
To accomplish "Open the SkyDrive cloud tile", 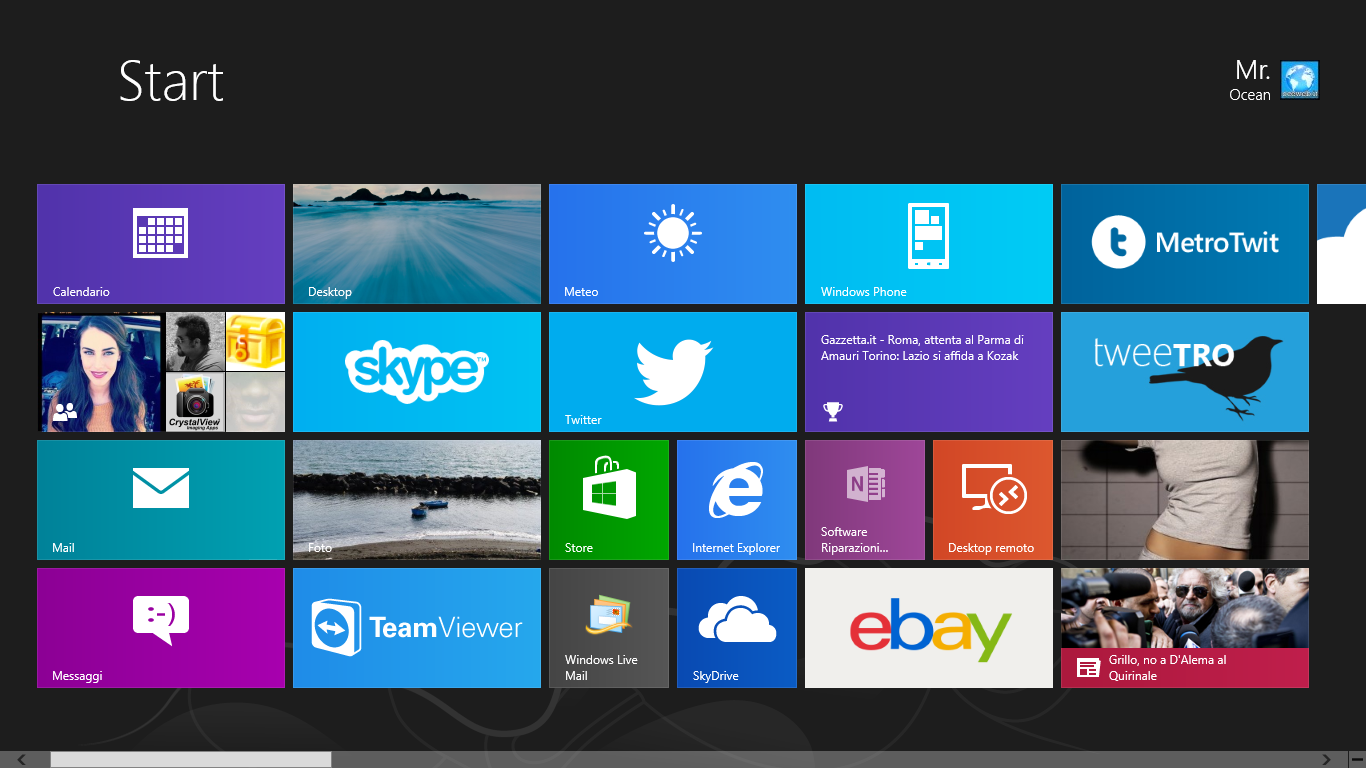I will pyautogui.click(x=737, y=628).
